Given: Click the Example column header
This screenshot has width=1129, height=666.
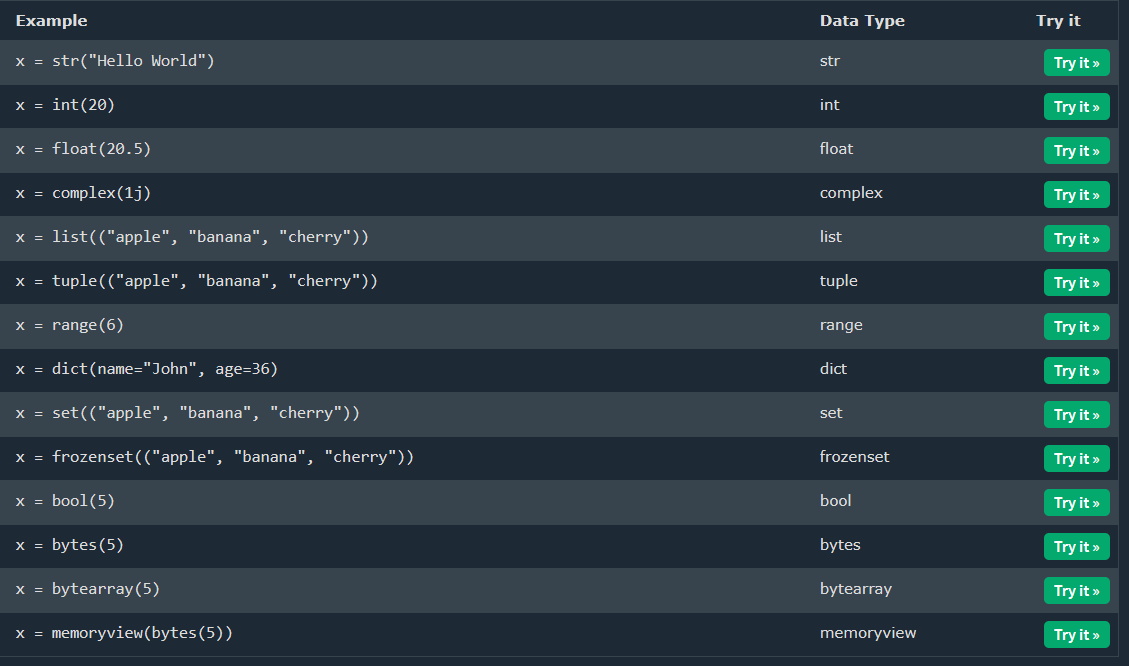Looking at the screenshot, I should [51, 20].
